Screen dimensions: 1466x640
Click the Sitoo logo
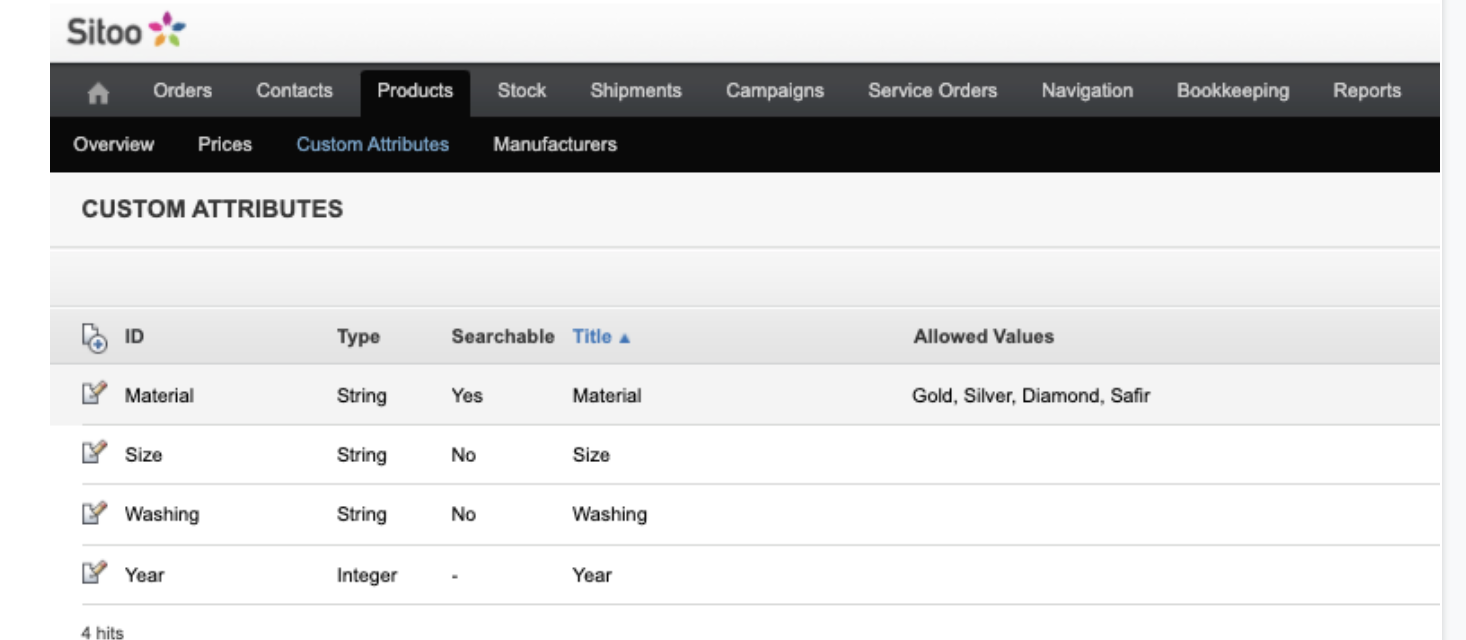pyautogui.click(x=126, y=31)
